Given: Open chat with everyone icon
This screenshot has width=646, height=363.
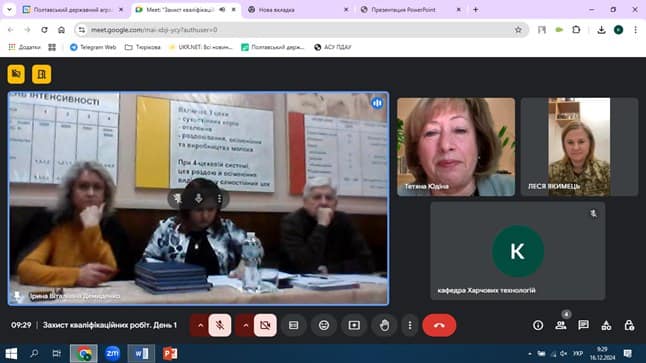Looking at the screenshot, I should pos(583,325).
